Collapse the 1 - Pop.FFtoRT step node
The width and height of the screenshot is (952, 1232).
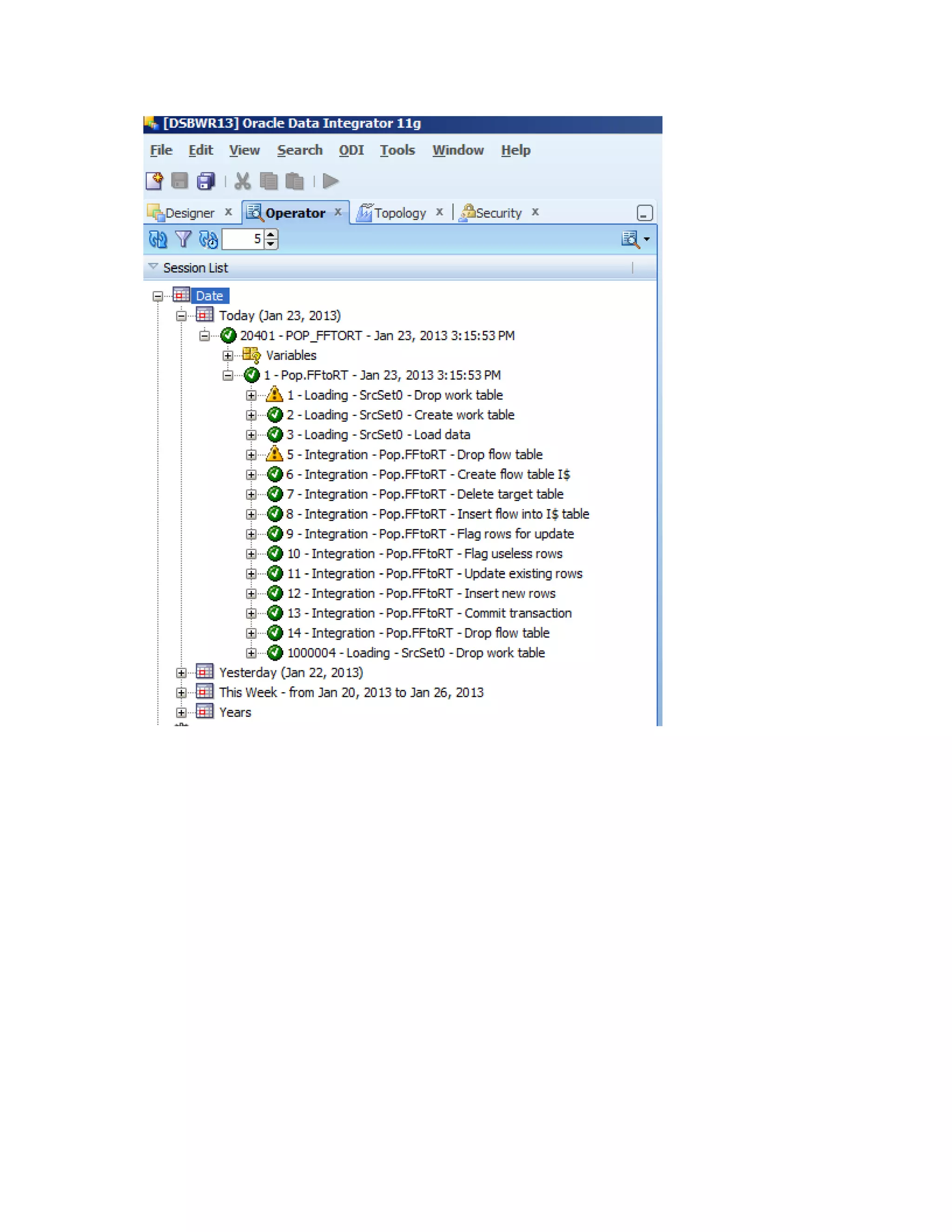click(x=227, y=375)
